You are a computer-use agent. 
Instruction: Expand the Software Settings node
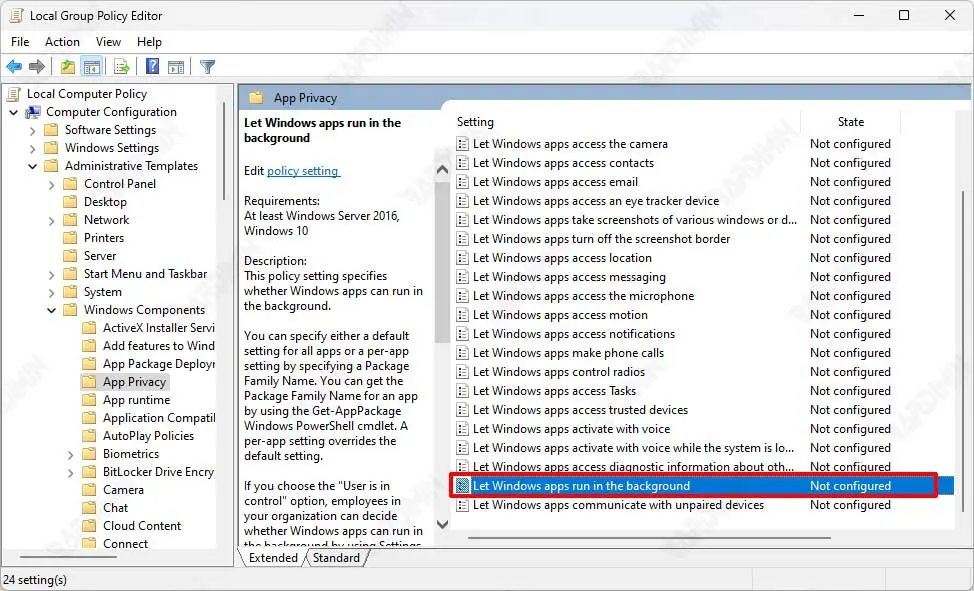[x=32, y=131]
